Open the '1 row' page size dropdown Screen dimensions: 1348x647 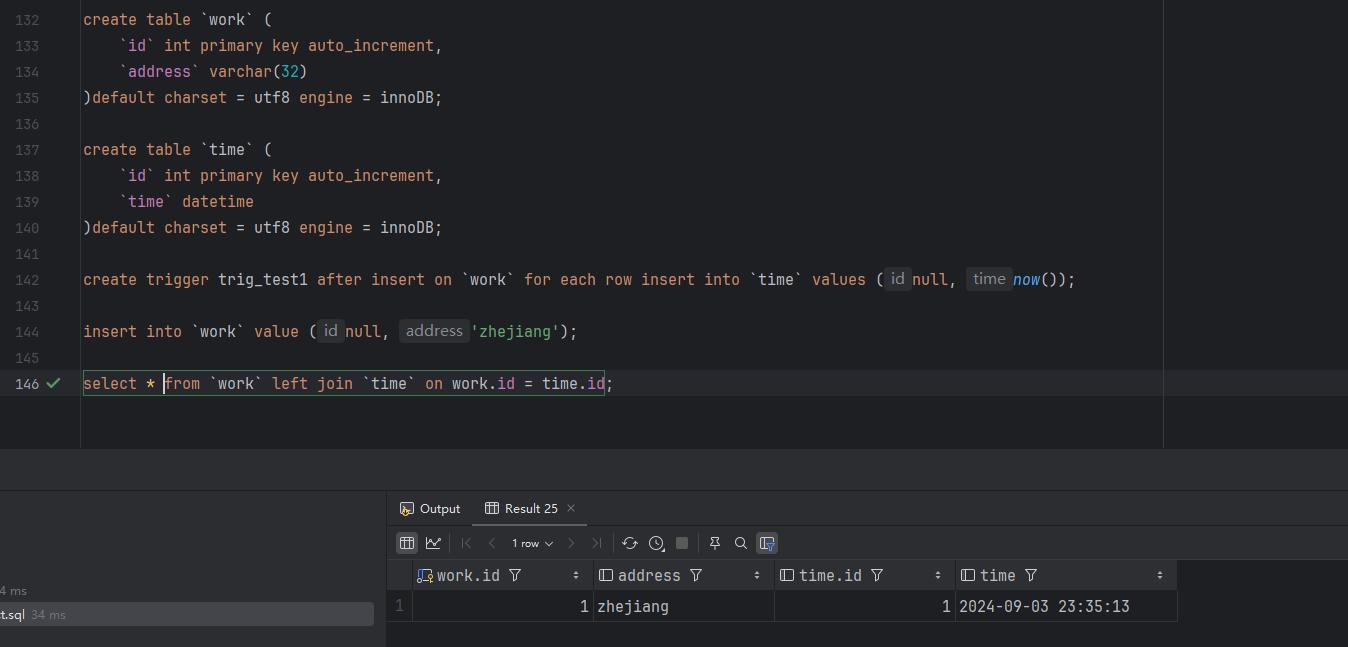pos(532,543)
